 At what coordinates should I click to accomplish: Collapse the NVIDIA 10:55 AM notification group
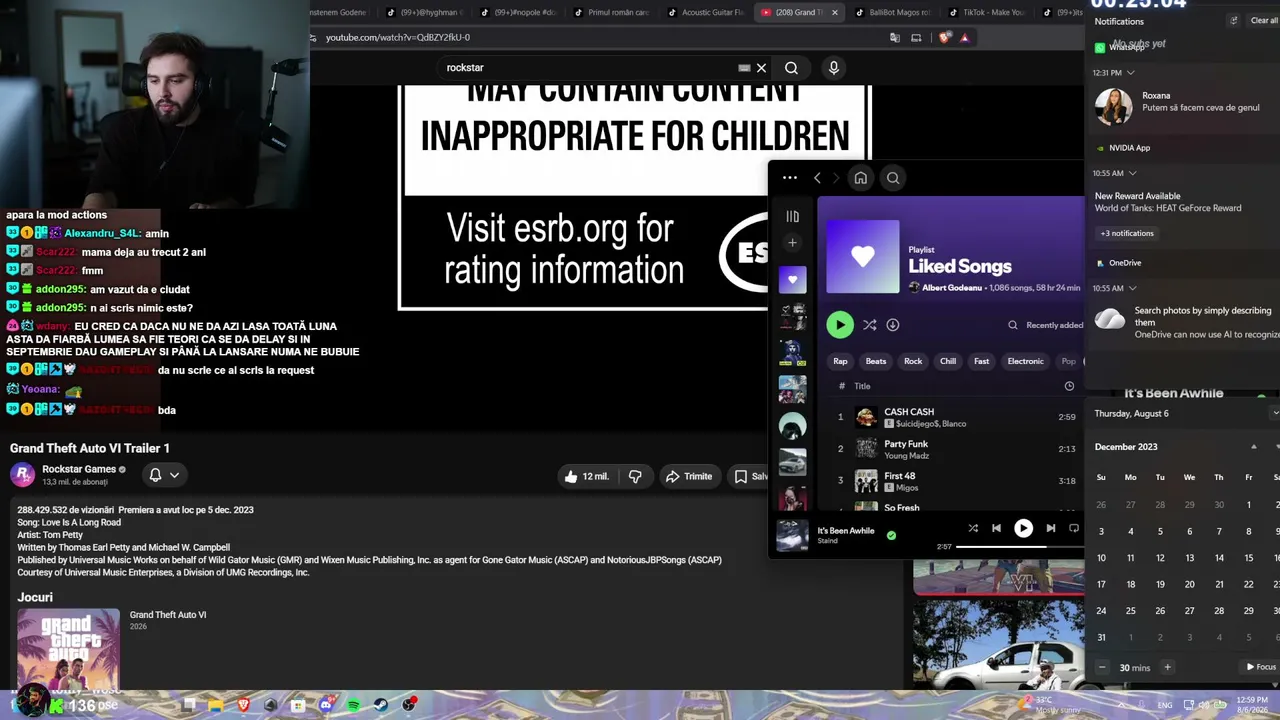[x=1133, y=173]
